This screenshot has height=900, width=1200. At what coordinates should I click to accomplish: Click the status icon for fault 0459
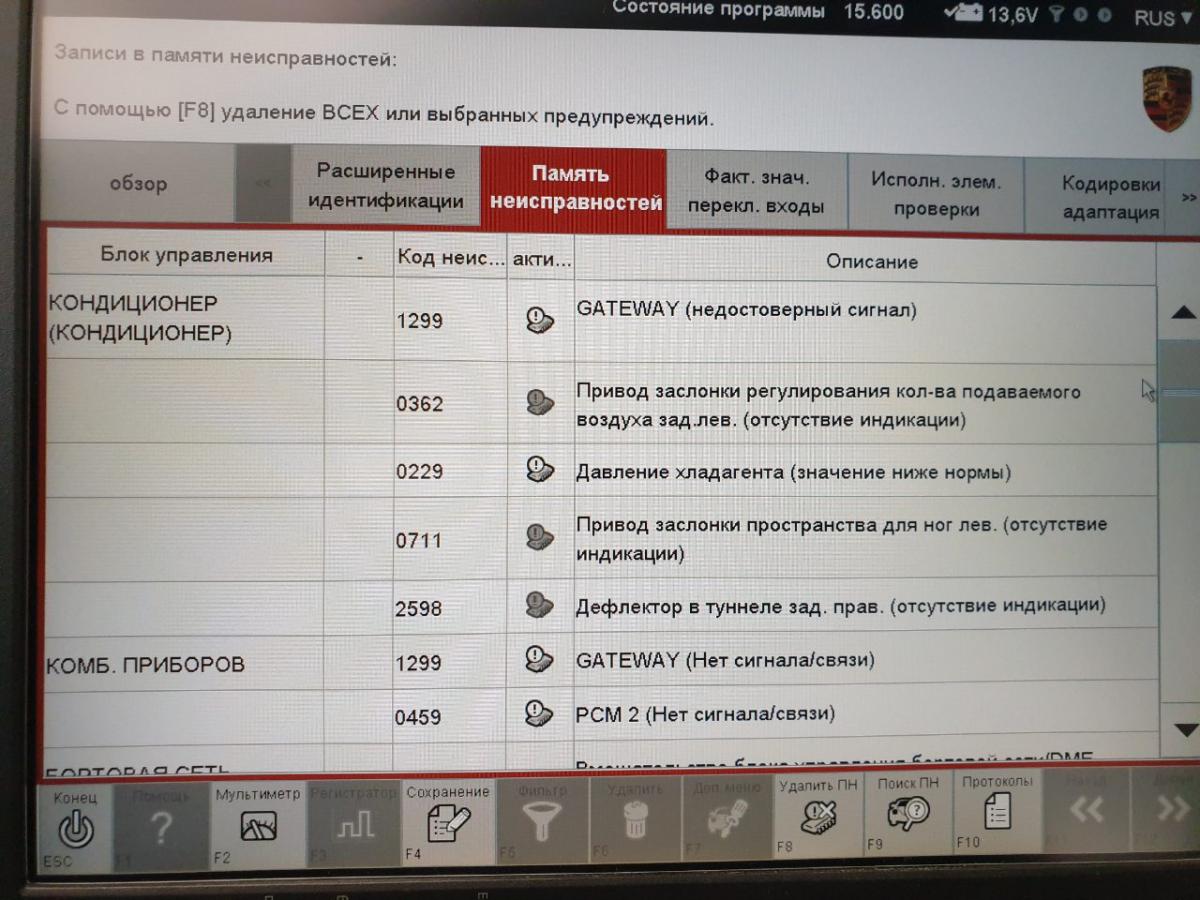point(540,714)
